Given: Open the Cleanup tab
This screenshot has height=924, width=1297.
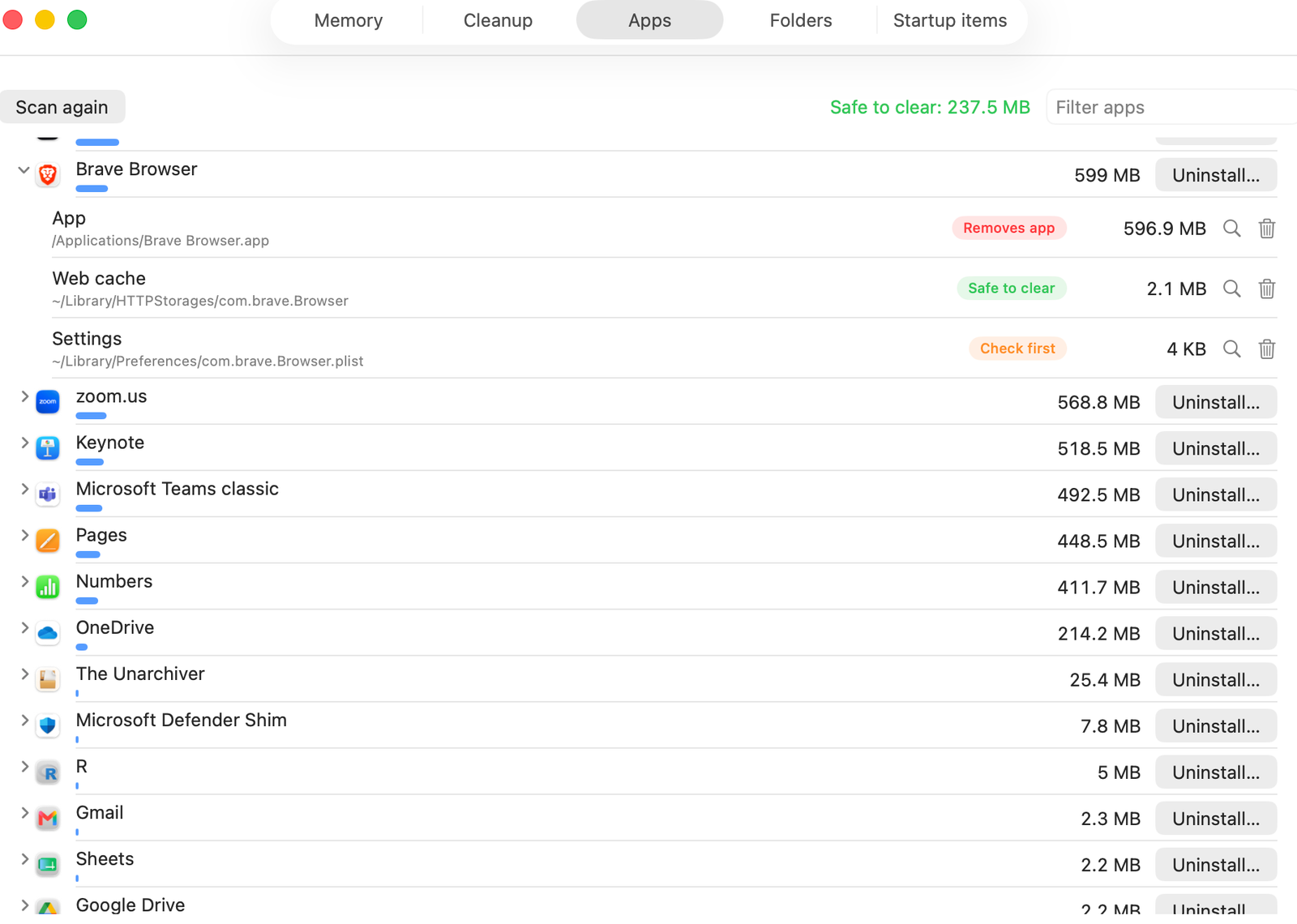Looking at the screenshot, I should pos(498,20).
